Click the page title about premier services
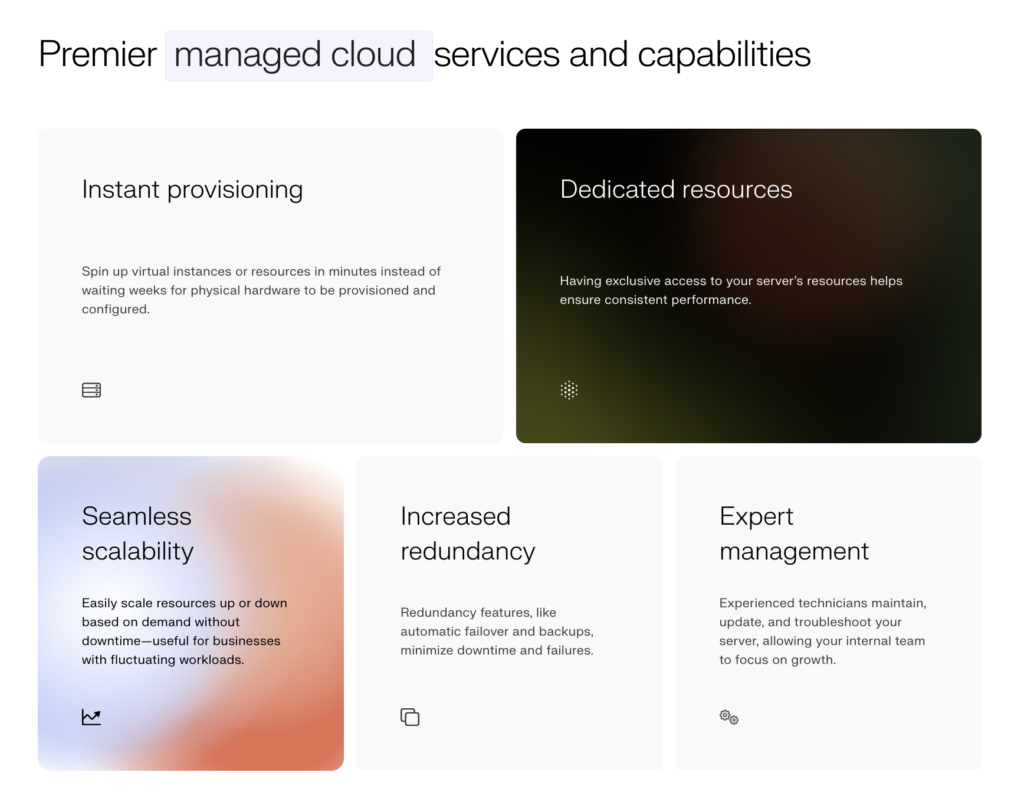This screenshot has width=1024, height=805. [424, 54]
